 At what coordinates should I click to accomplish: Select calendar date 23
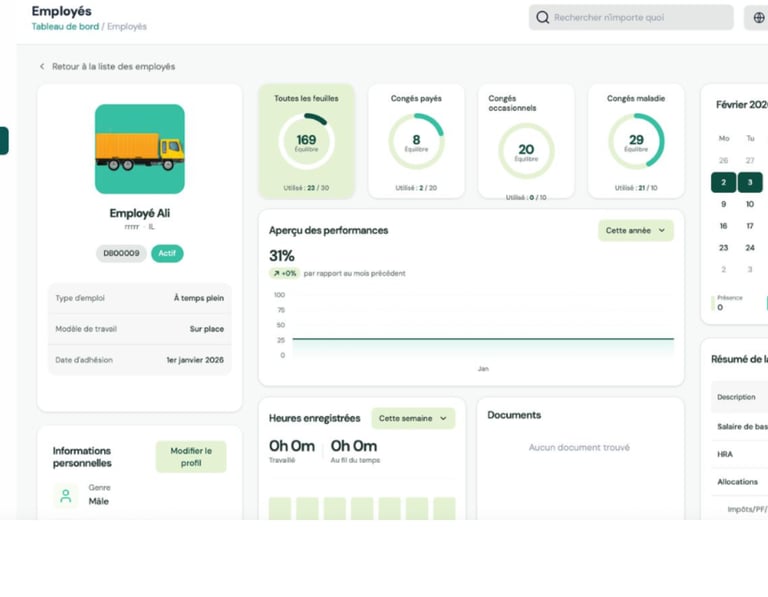click(723, 248)
